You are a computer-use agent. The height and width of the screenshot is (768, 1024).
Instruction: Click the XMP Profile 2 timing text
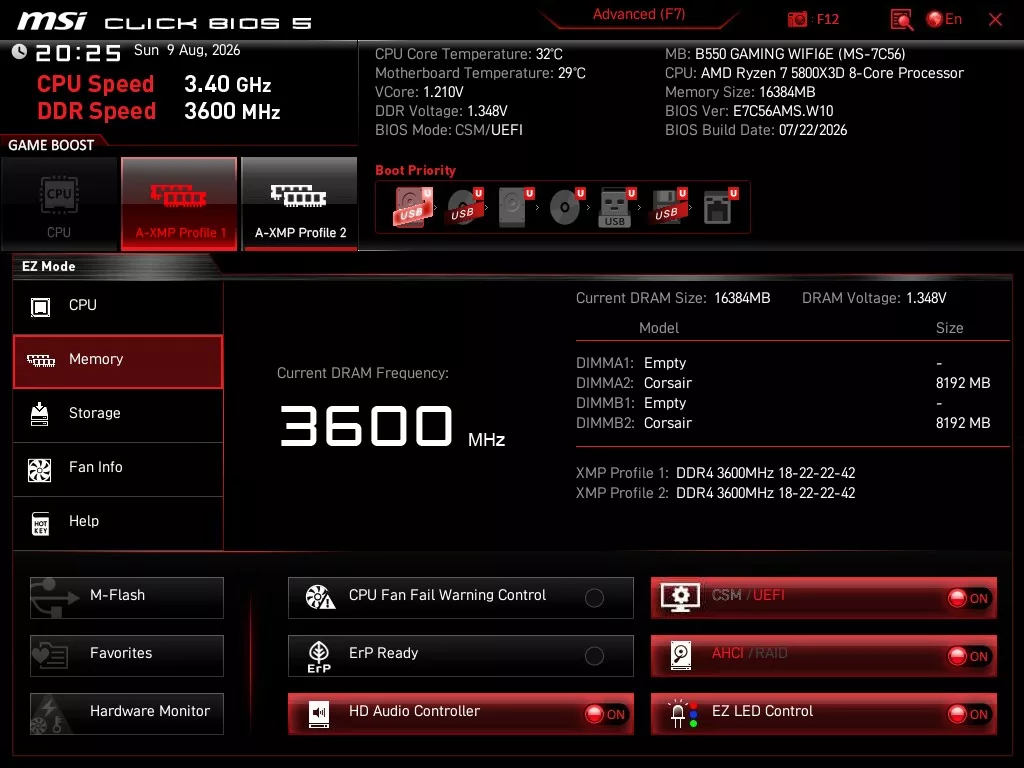(765, 493)
